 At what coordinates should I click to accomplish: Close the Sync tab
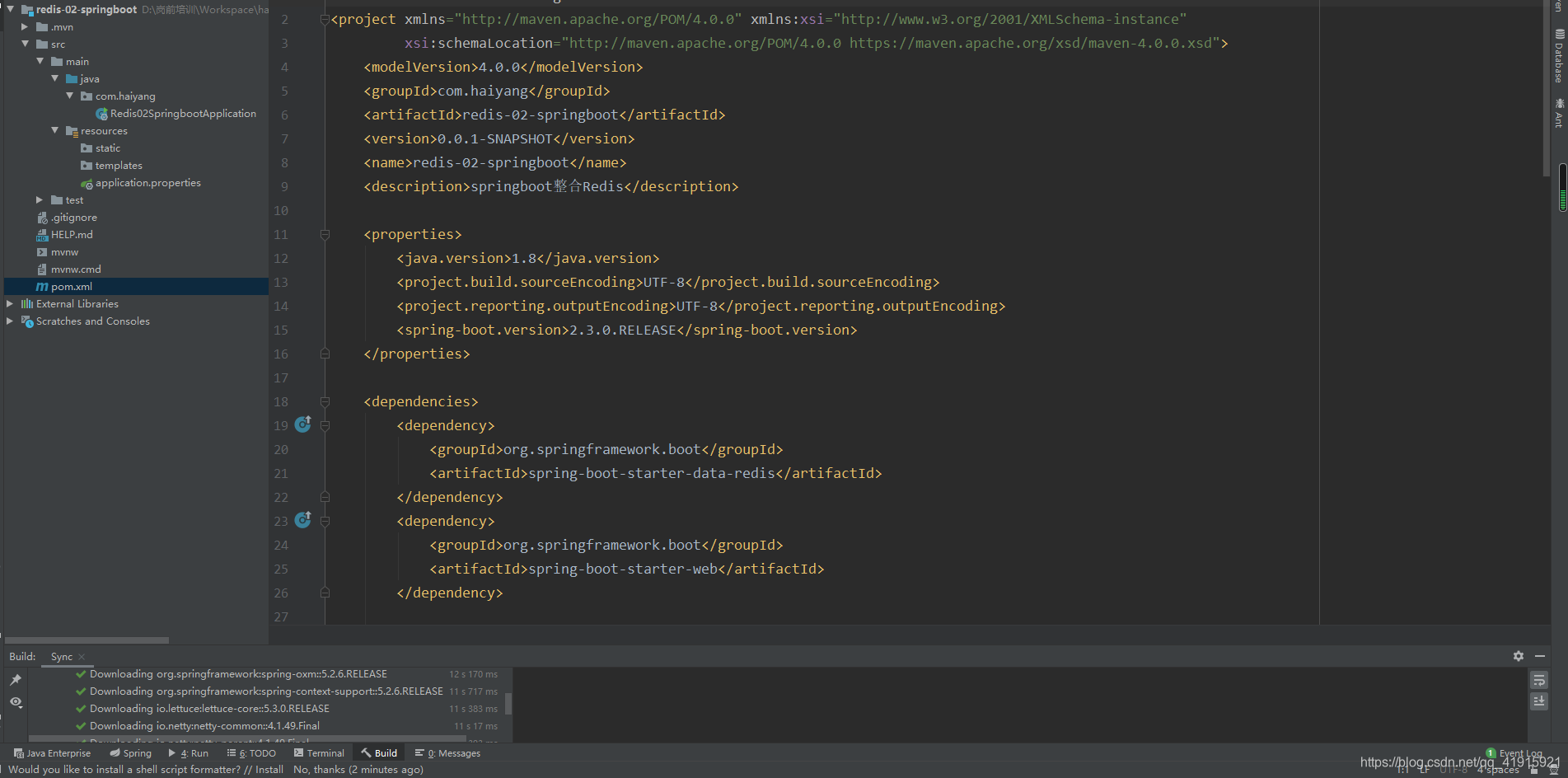(82, 657)
